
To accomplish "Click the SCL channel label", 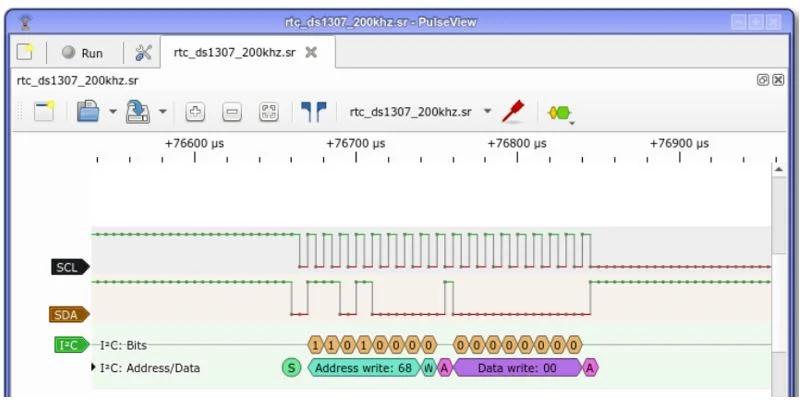I will pos(68,267).
